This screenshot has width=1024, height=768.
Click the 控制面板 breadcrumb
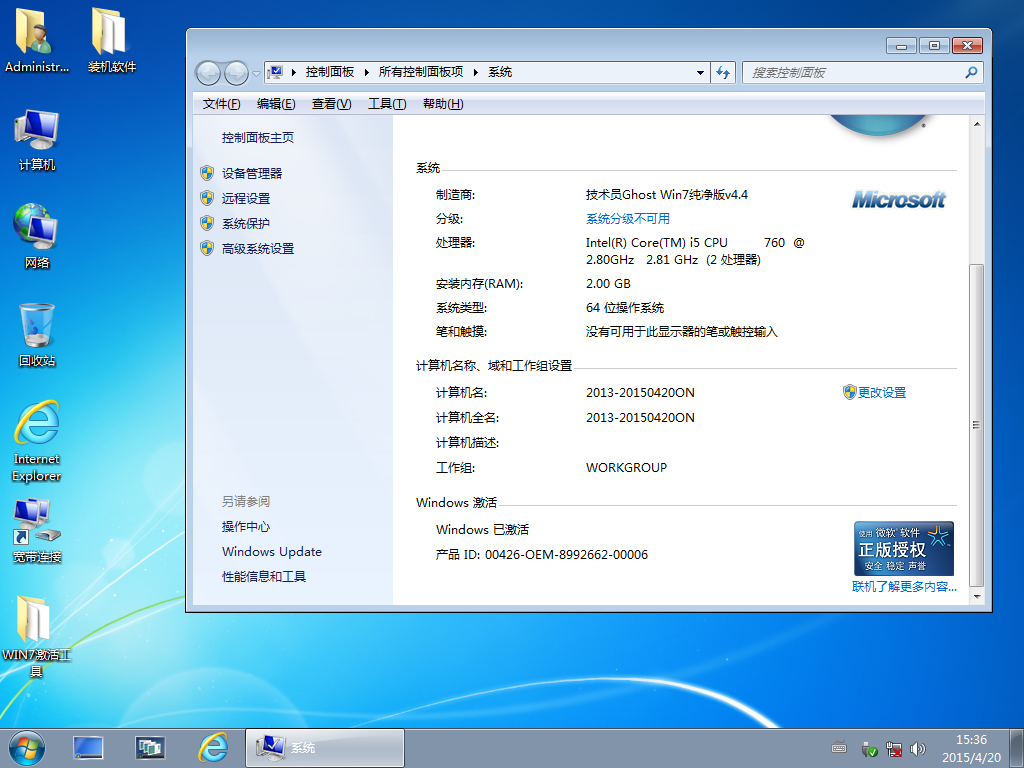click(x=330, y=72)
